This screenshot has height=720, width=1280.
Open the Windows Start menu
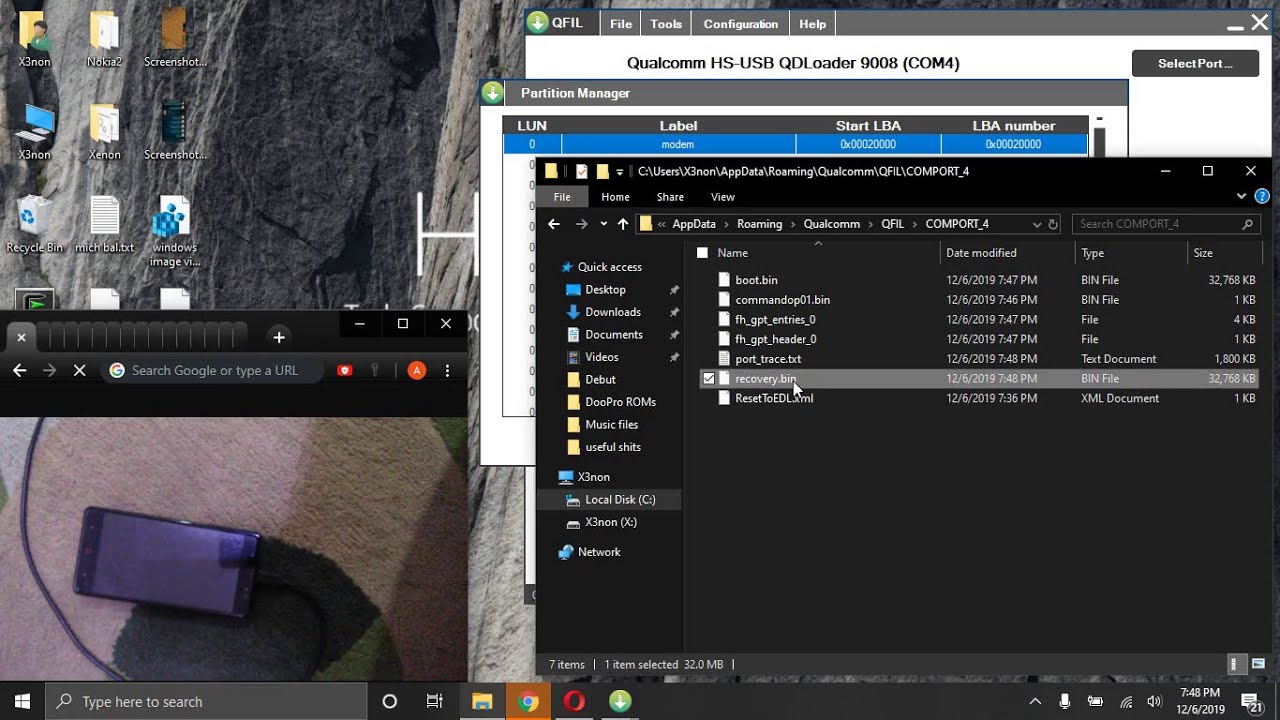[22, 701]
